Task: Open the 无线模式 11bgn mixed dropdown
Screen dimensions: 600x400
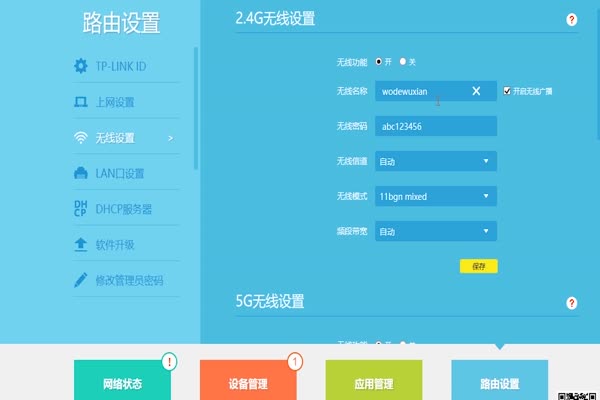Action: coord(436,196)
